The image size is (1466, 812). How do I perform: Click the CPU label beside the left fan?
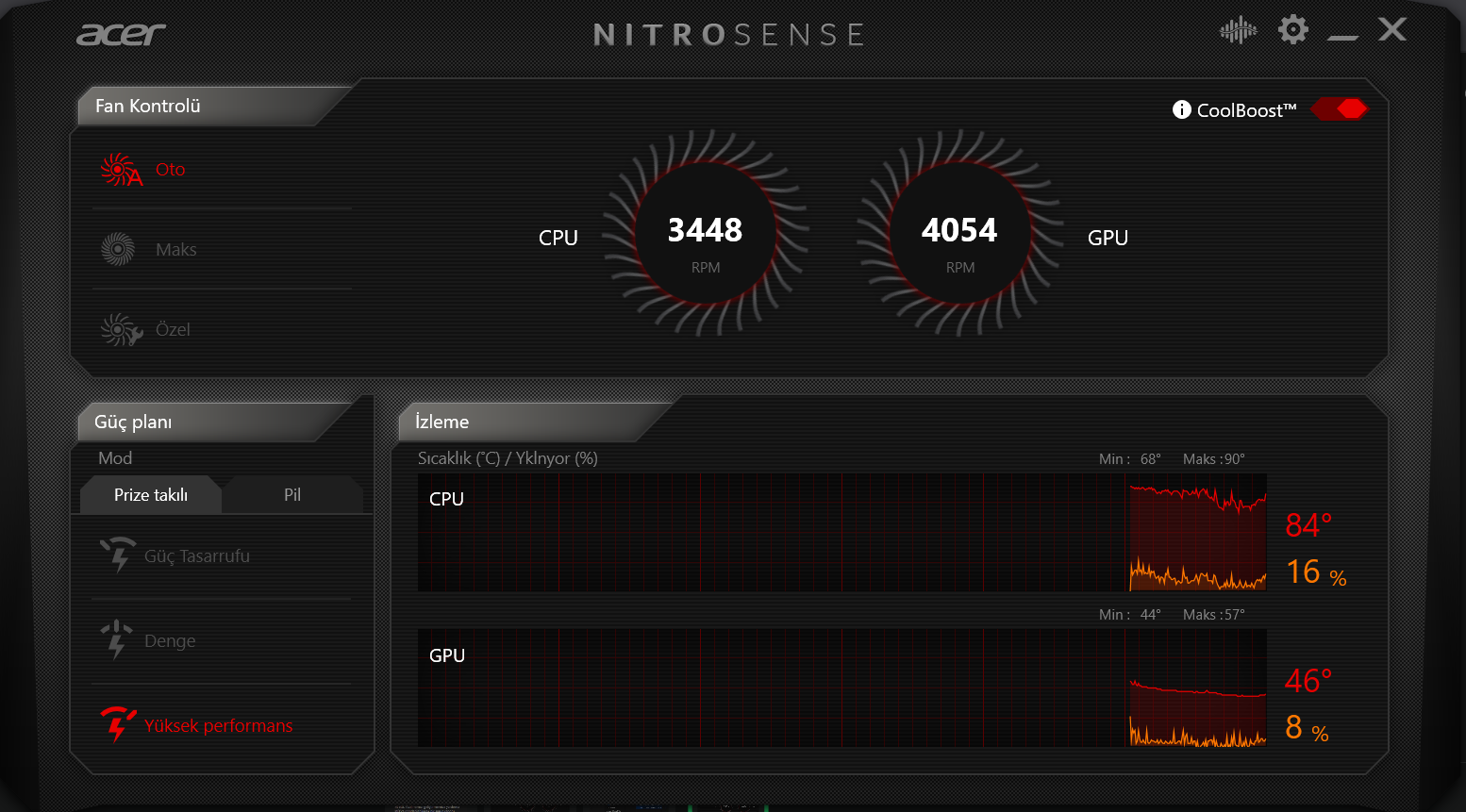558,238
